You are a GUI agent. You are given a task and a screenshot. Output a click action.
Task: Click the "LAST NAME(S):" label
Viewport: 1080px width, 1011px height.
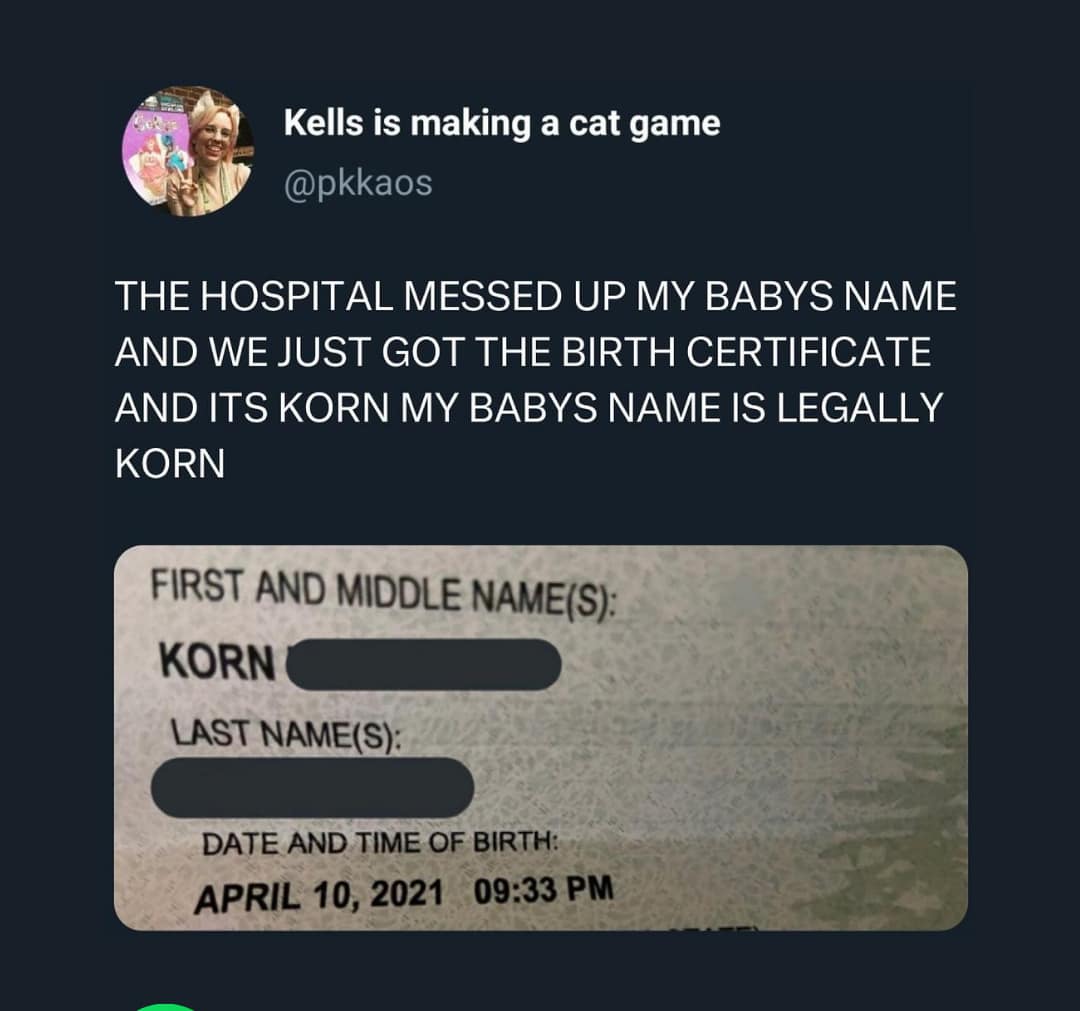(x=286, y=733)
